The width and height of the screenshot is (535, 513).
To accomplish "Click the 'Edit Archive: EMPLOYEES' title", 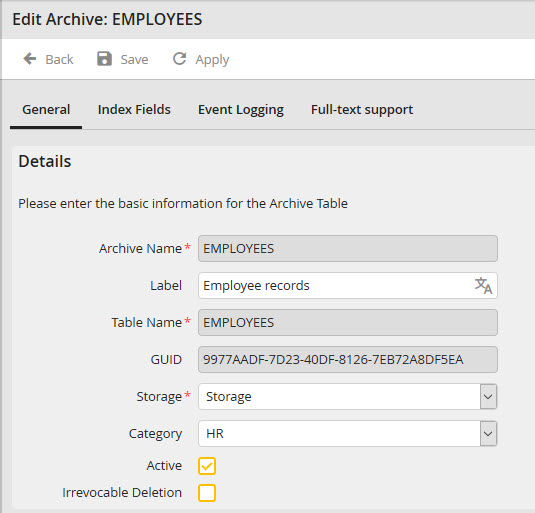I will click(x=107, y=19).
